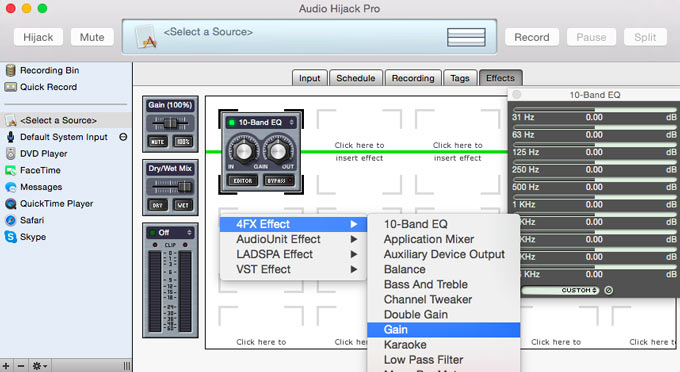Click the minus icon beside Default System Input
The width and height of the screenshot is (680, 372).
coord(123,137)
